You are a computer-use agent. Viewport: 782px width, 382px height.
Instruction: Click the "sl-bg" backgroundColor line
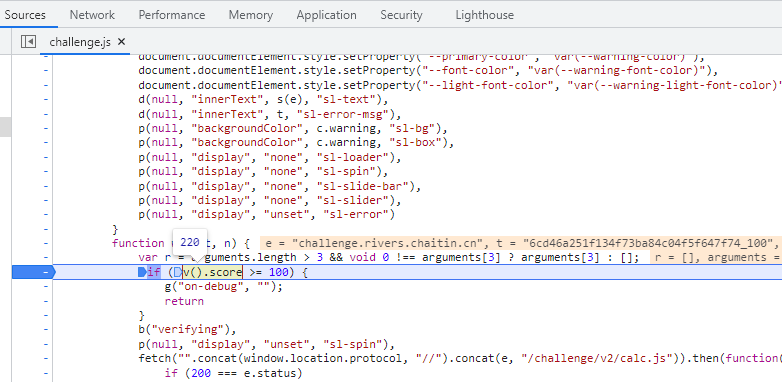coord(293,129)
